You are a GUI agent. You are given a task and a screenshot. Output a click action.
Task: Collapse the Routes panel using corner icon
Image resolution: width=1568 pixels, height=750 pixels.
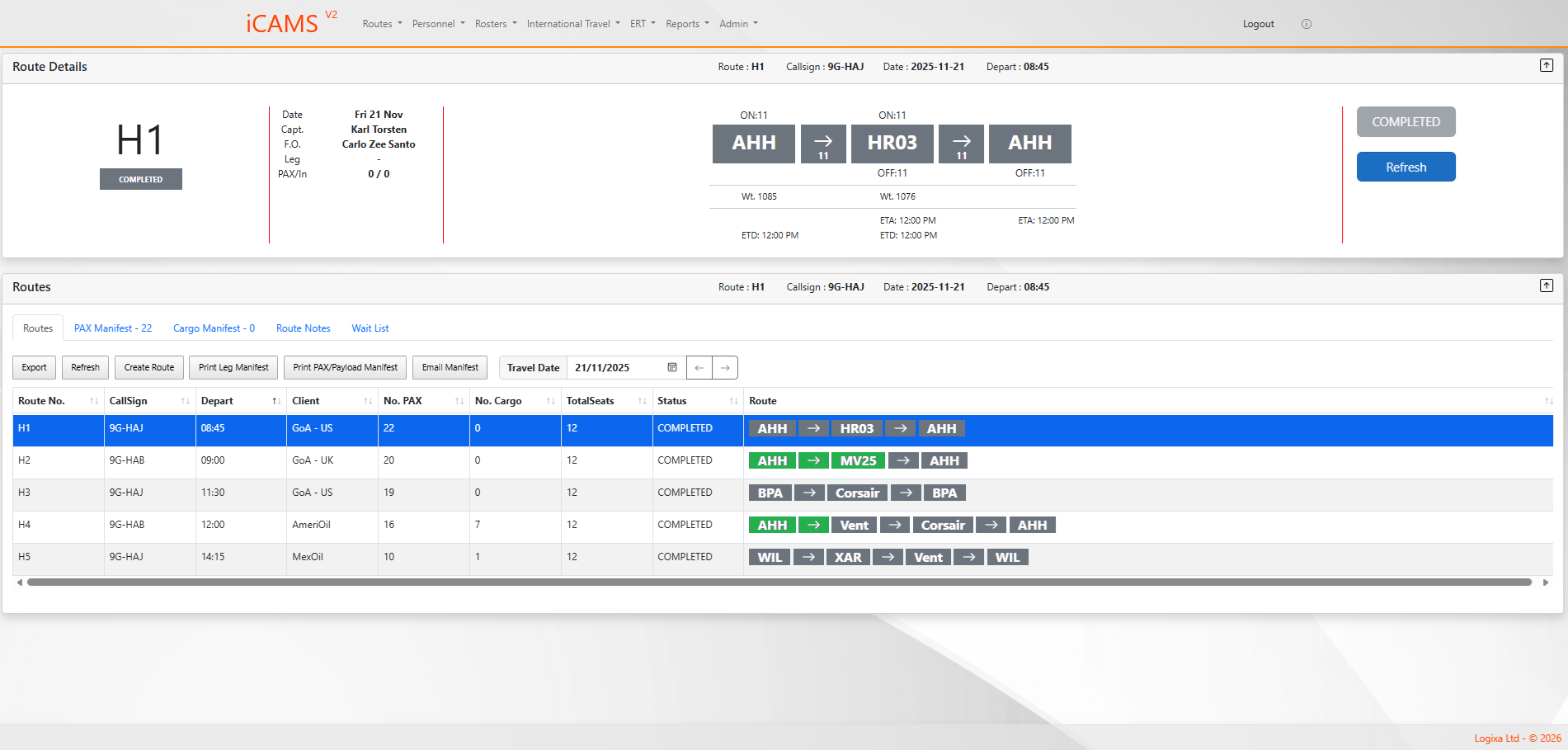(1546, 285)
